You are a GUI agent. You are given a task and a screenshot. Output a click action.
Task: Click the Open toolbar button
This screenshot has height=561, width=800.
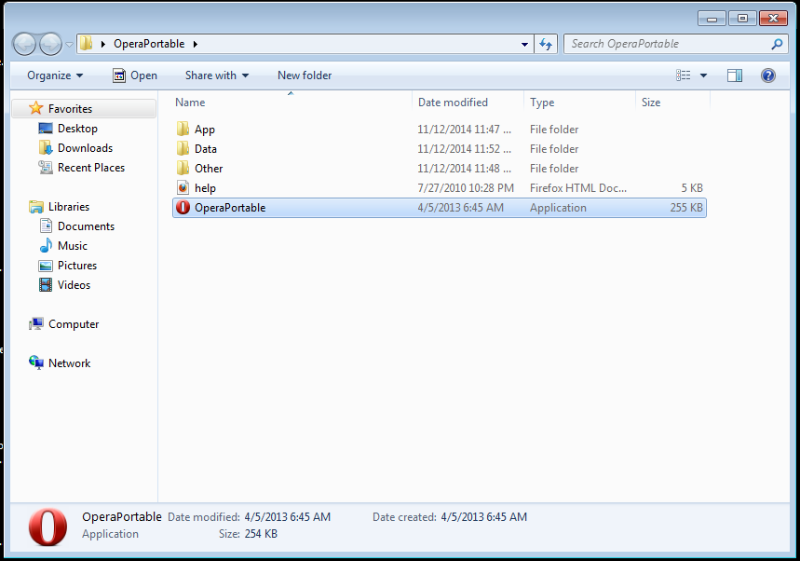tap(135, 75)
